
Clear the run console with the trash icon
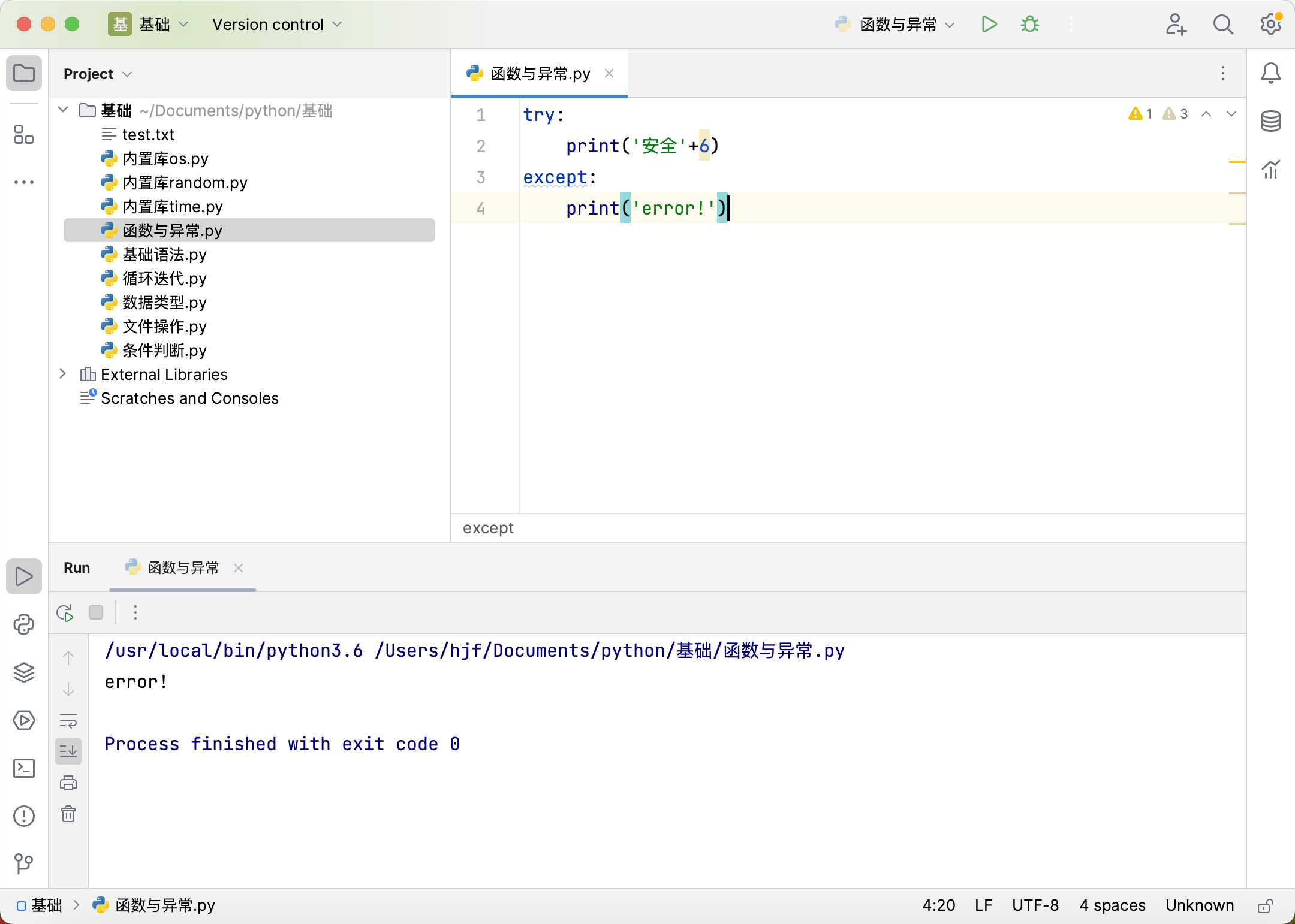pos(68,814)
